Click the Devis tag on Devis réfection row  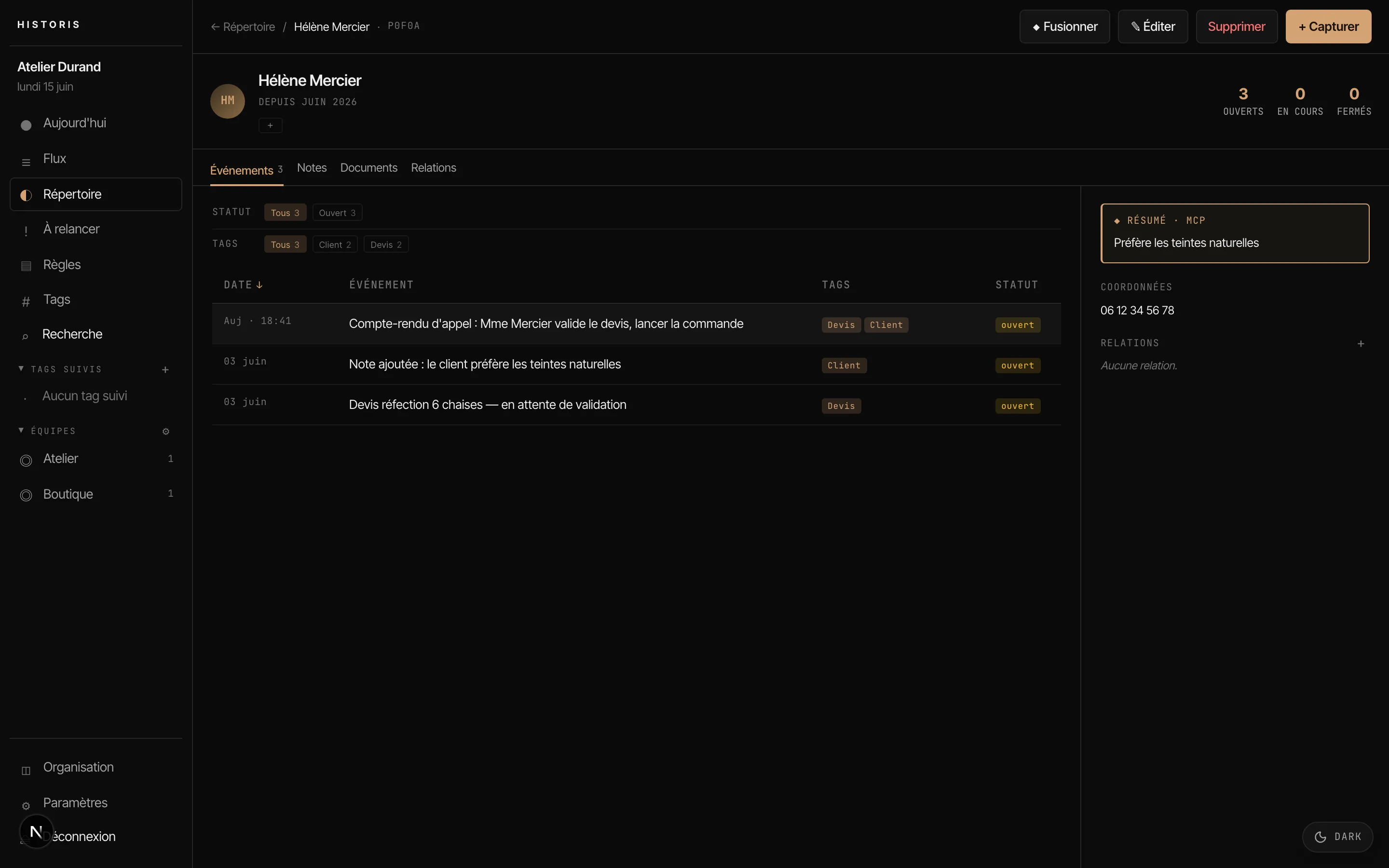point(841,406)
